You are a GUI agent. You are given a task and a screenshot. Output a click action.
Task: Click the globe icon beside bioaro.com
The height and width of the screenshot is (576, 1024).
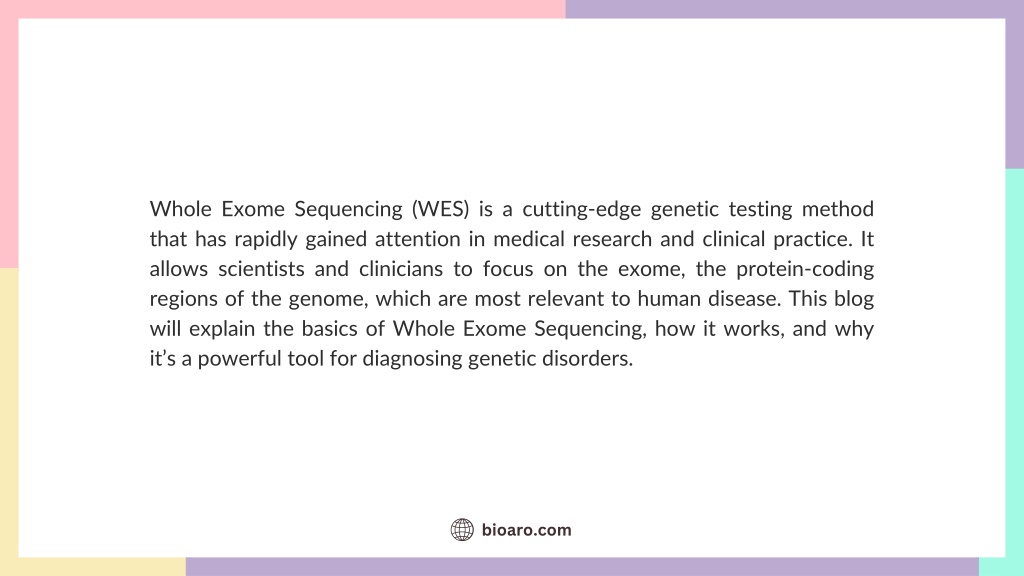462,530
